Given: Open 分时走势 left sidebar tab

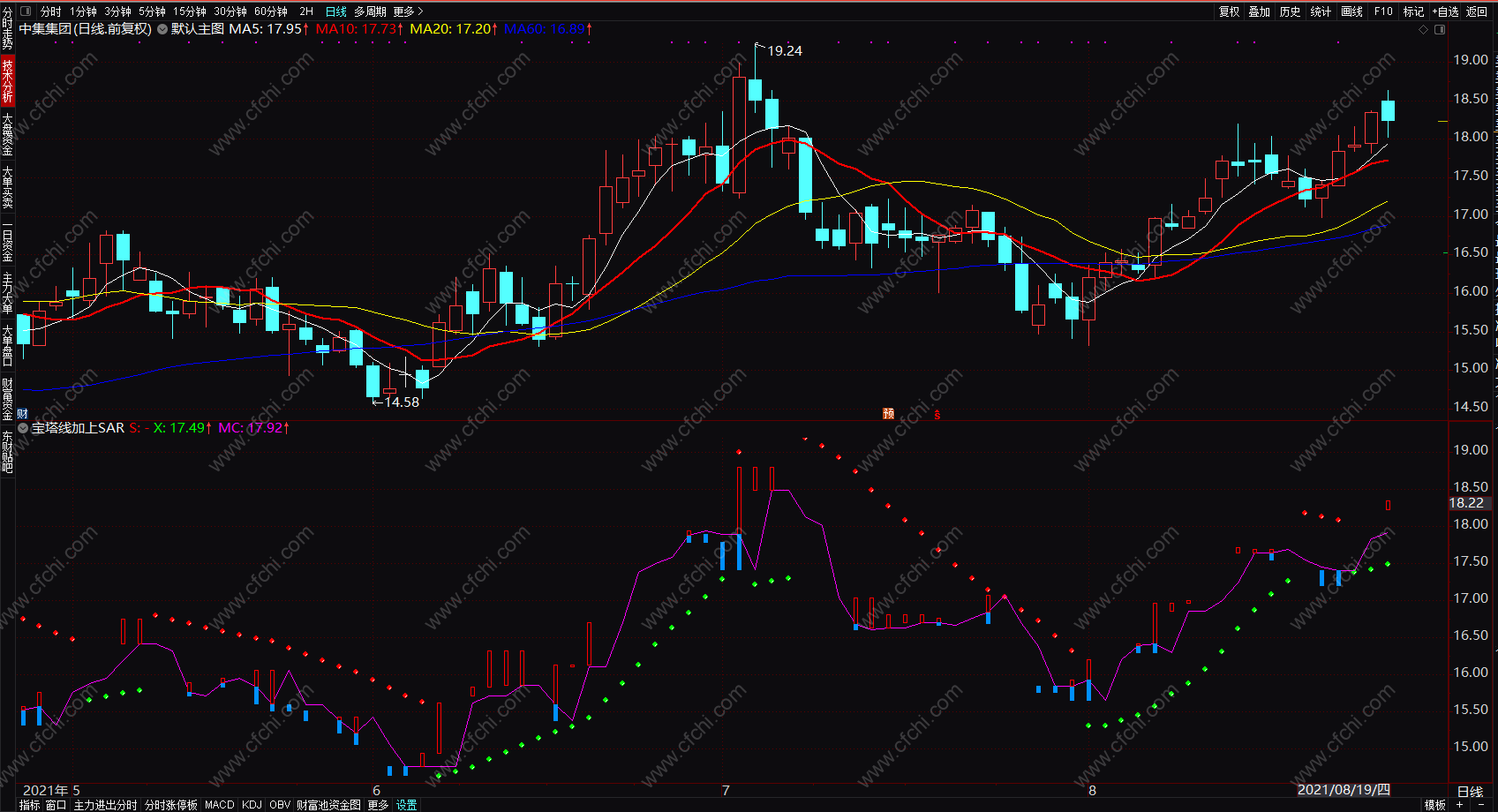Looking at the screenshot, I should [x=7, y=29].
